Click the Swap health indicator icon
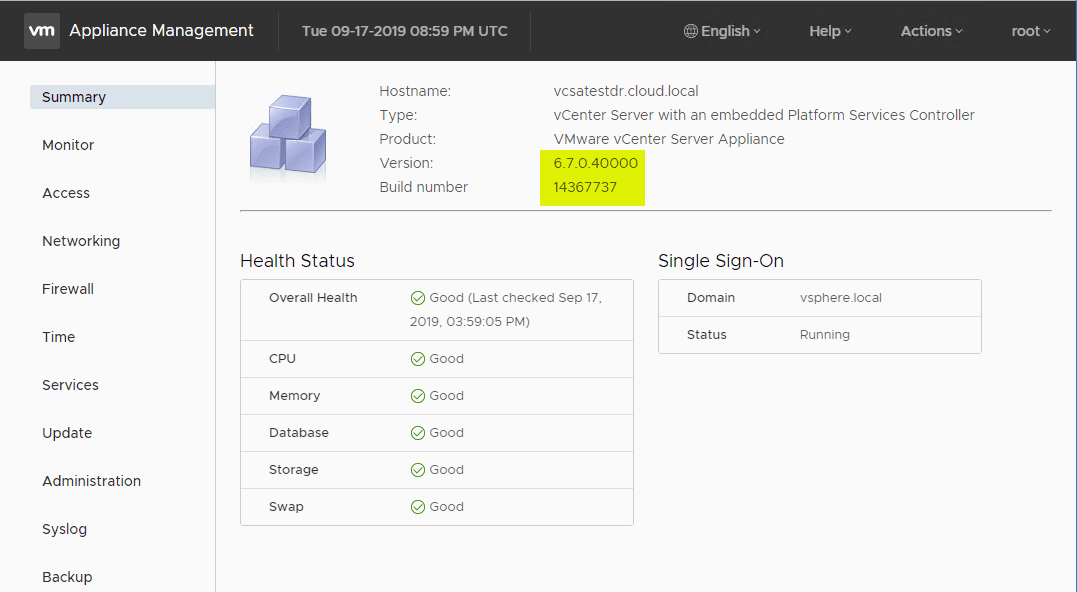This screenshot has height=592, width=1077. pos(417,506)
